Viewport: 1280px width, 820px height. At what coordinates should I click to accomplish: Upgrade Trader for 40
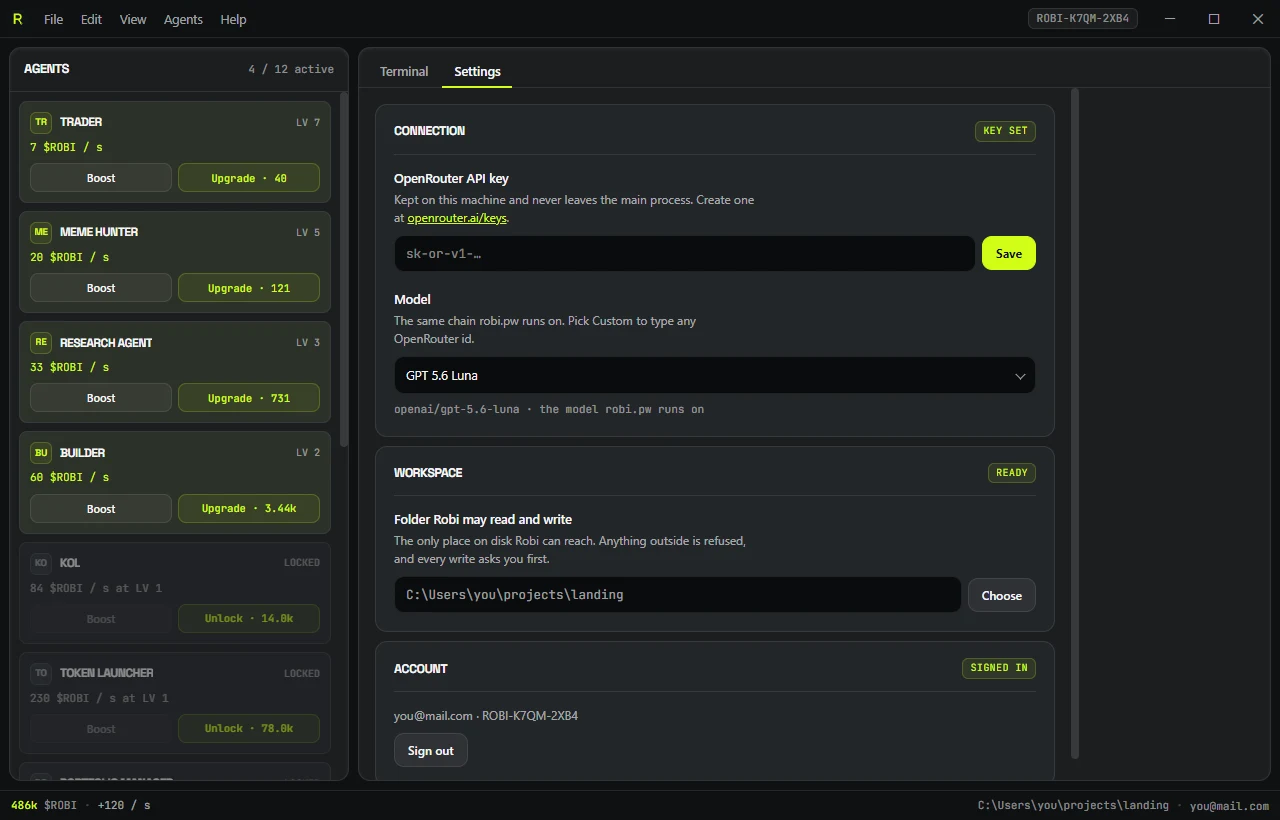click(249, 178)
